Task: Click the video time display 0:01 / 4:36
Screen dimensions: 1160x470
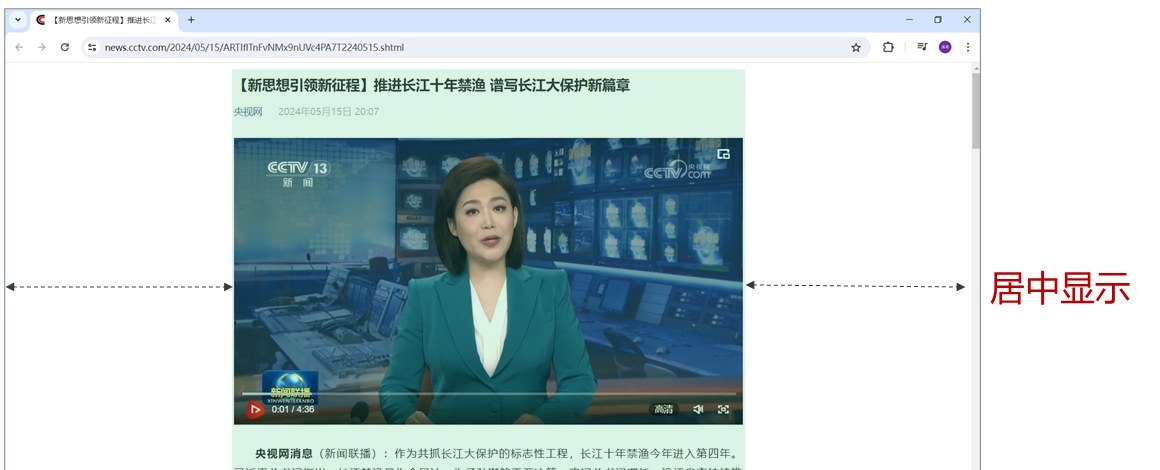Action: [x=293, y=409]
